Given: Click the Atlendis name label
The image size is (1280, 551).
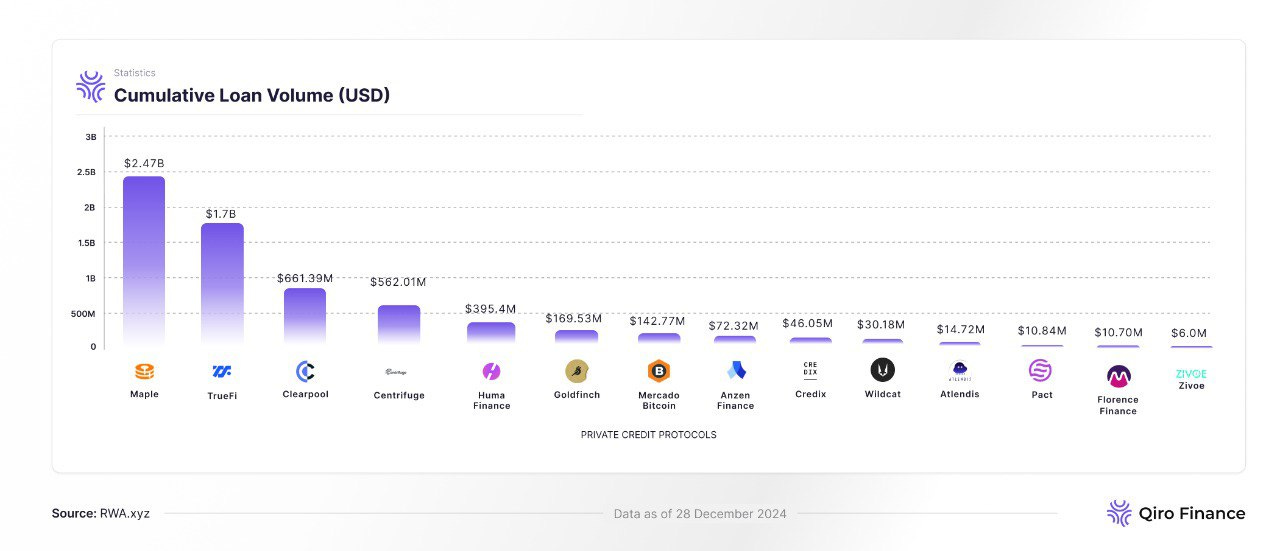Looking at the screenshot, I should pos(960,394).
